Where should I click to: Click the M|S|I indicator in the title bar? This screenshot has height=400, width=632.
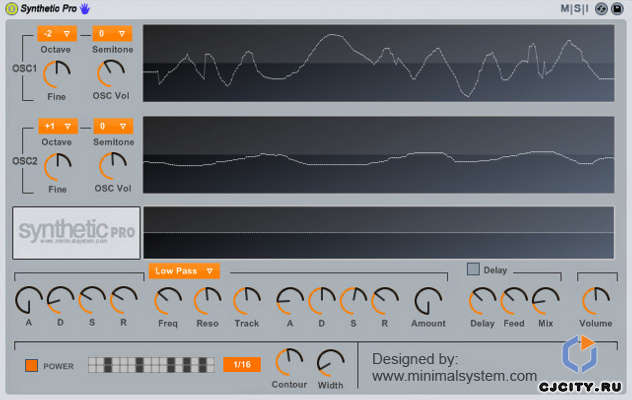(x=574, y=8)
